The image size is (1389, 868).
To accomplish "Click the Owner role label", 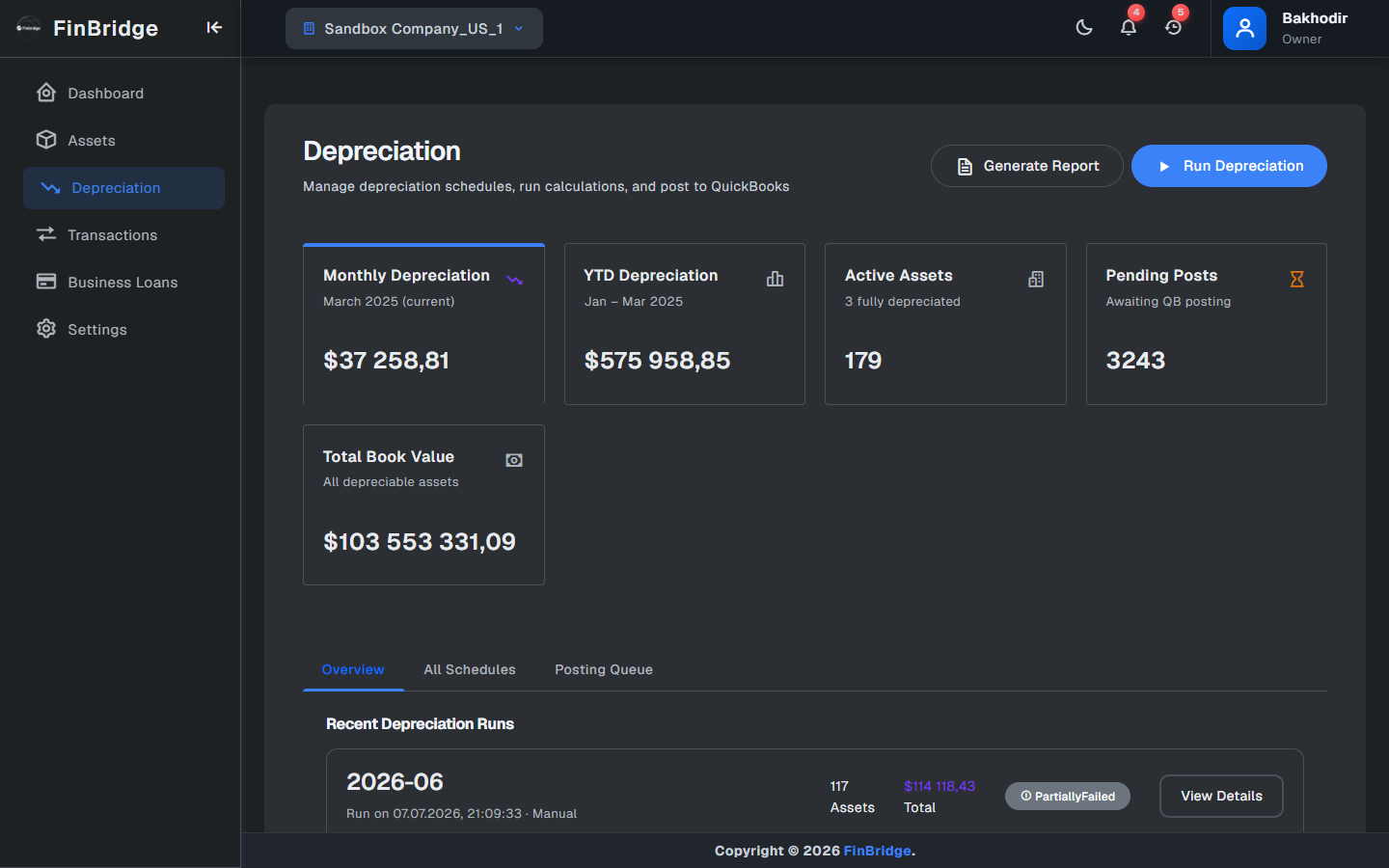I will tap(1301, 40).
